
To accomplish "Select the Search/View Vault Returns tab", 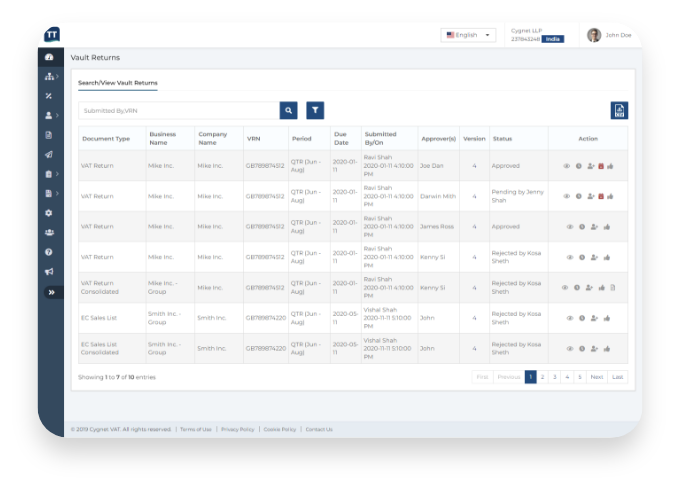I will coord(118,83).
